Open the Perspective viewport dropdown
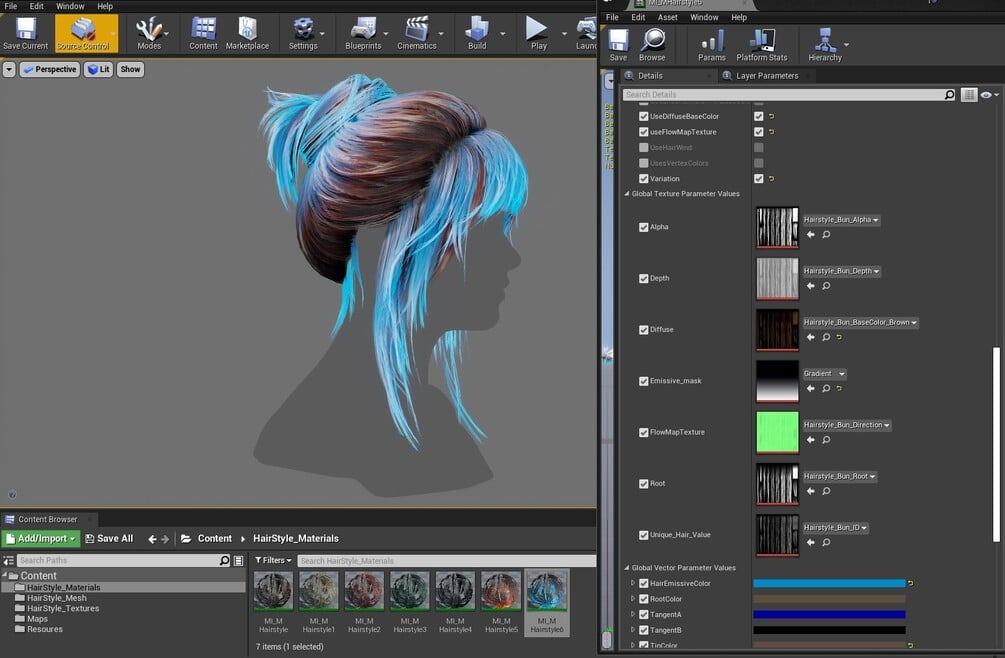1005x658 pixels. tap(50, 69)
